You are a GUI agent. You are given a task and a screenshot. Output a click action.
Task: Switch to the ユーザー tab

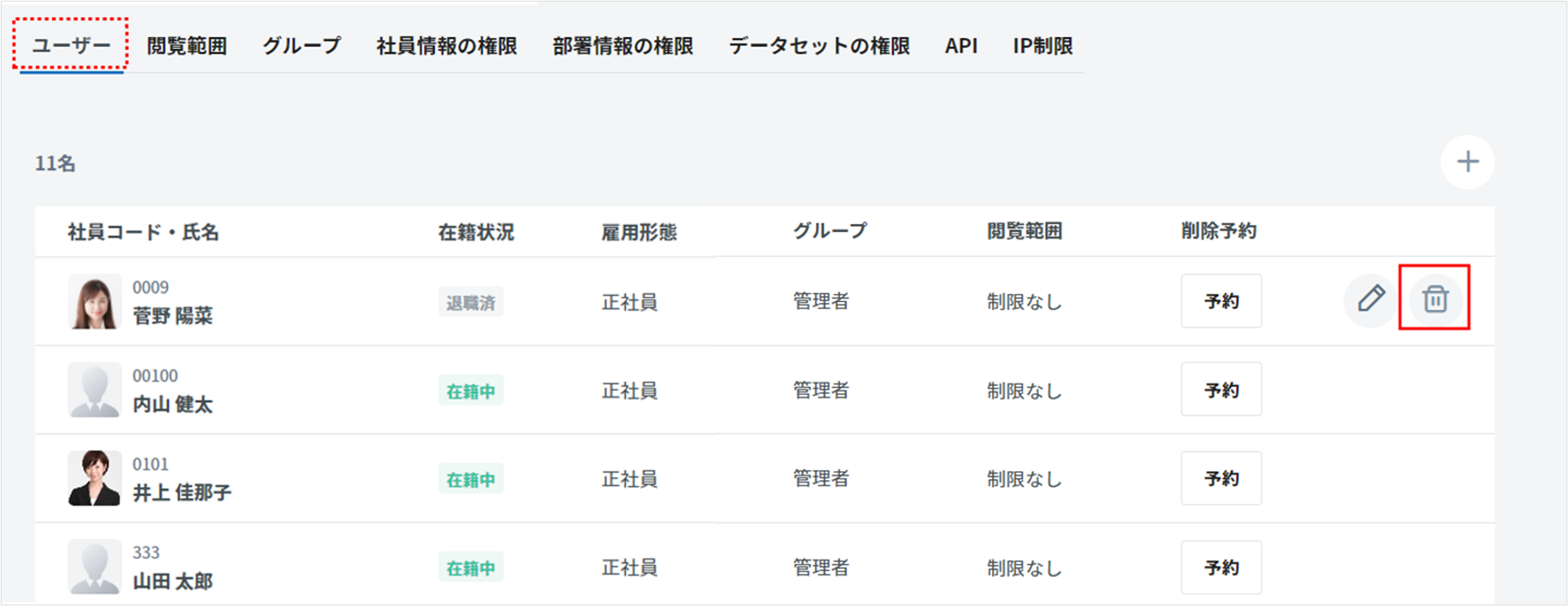71,45
